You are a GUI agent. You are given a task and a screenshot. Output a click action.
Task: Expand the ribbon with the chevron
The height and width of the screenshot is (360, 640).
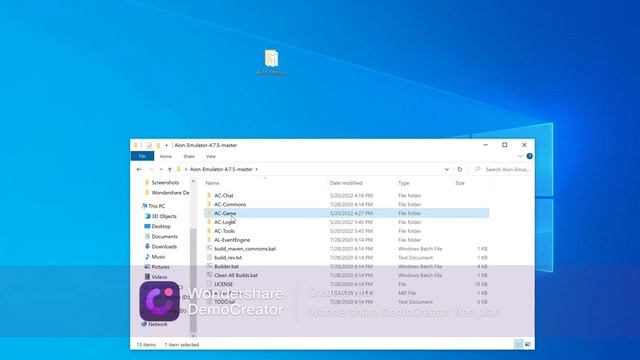coord(520,156)
